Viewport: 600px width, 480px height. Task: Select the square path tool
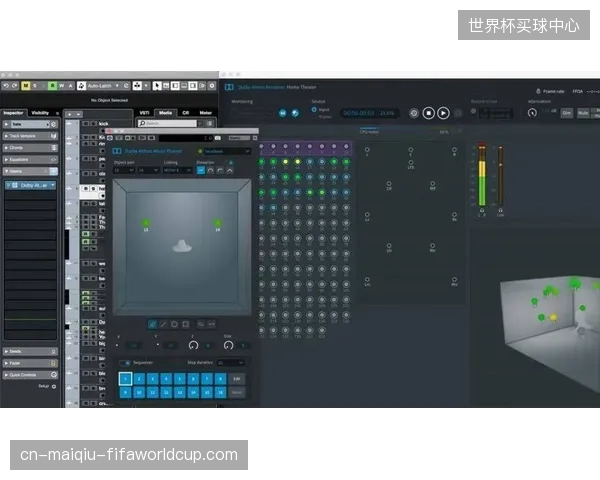tap(186, 324)
